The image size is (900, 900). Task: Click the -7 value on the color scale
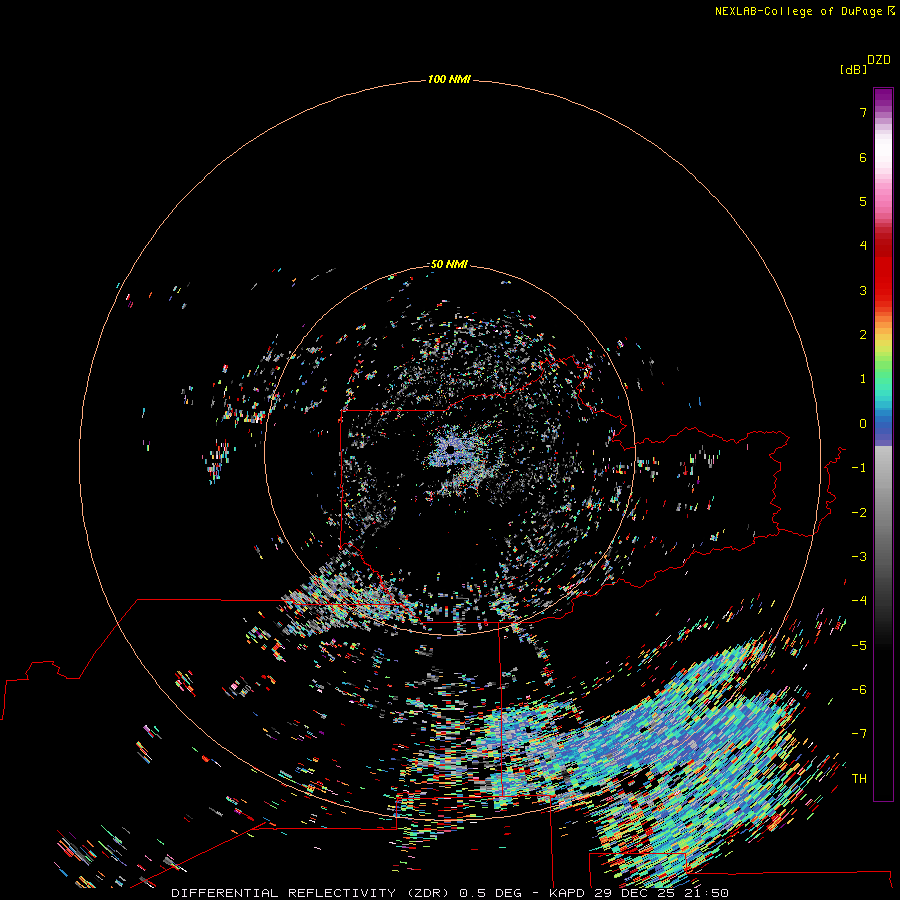point(859,734)
